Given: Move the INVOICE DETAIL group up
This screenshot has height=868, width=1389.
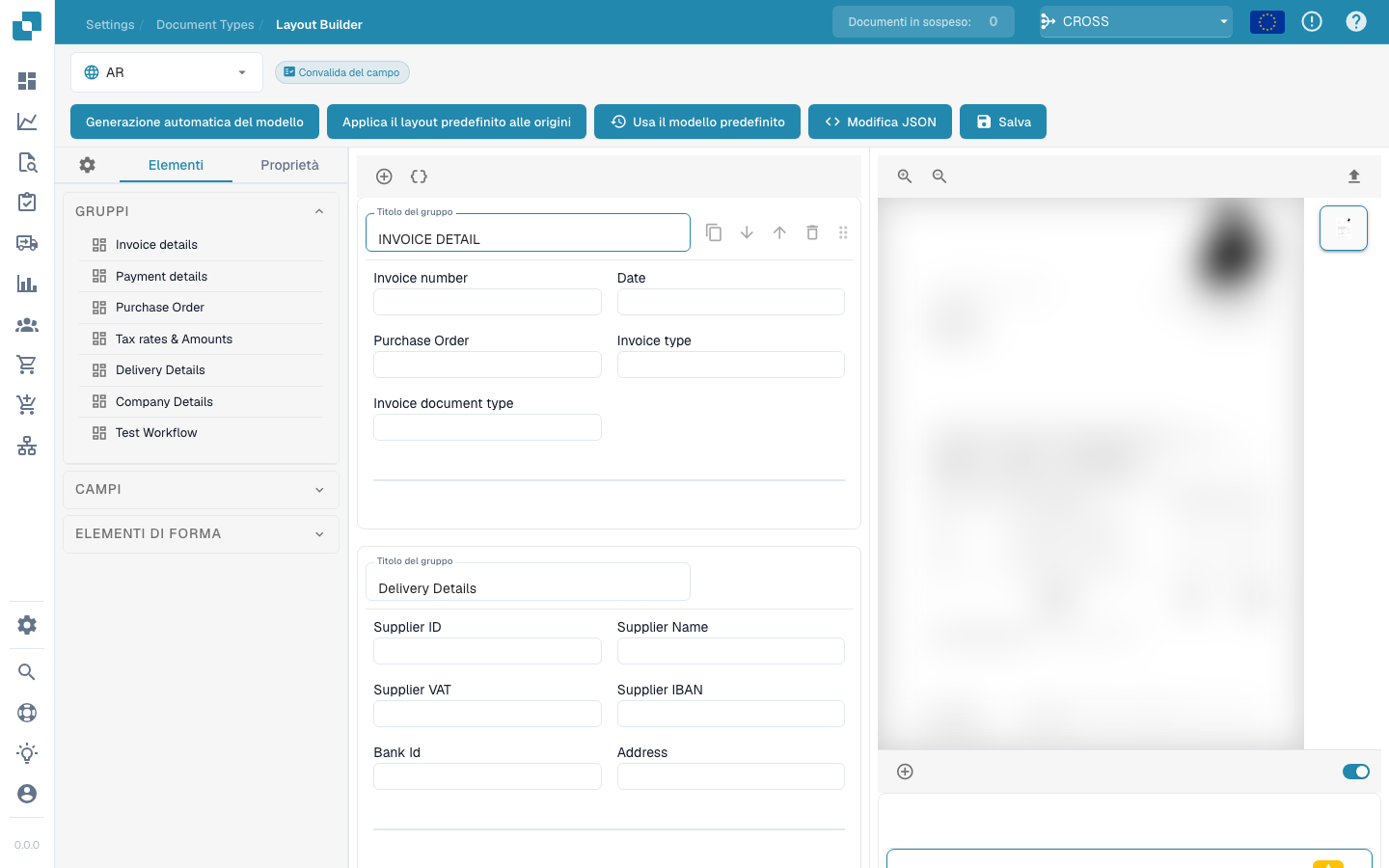Looking at the screenshot, I should point(779,232).
